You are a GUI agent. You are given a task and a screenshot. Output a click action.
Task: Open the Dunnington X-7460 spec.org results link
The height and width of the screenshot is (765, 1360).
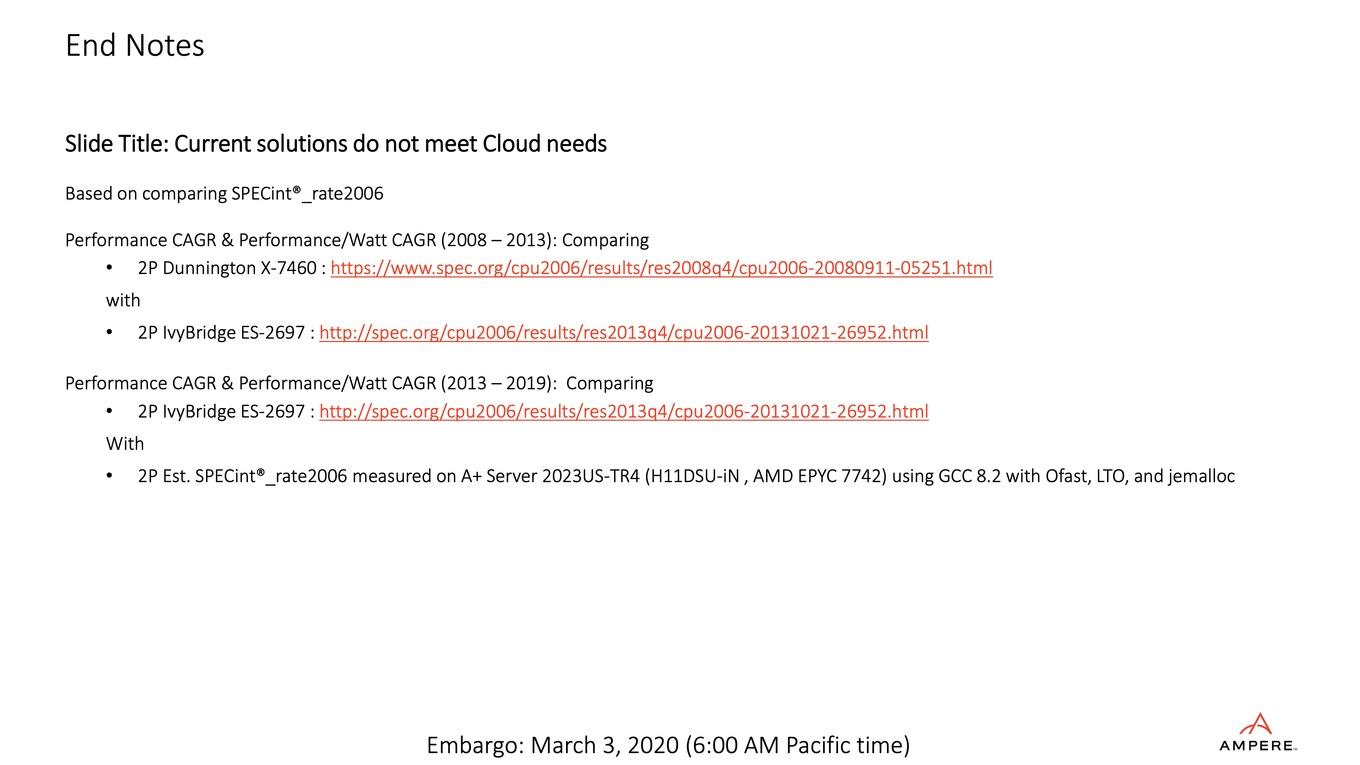pos(661,268)
